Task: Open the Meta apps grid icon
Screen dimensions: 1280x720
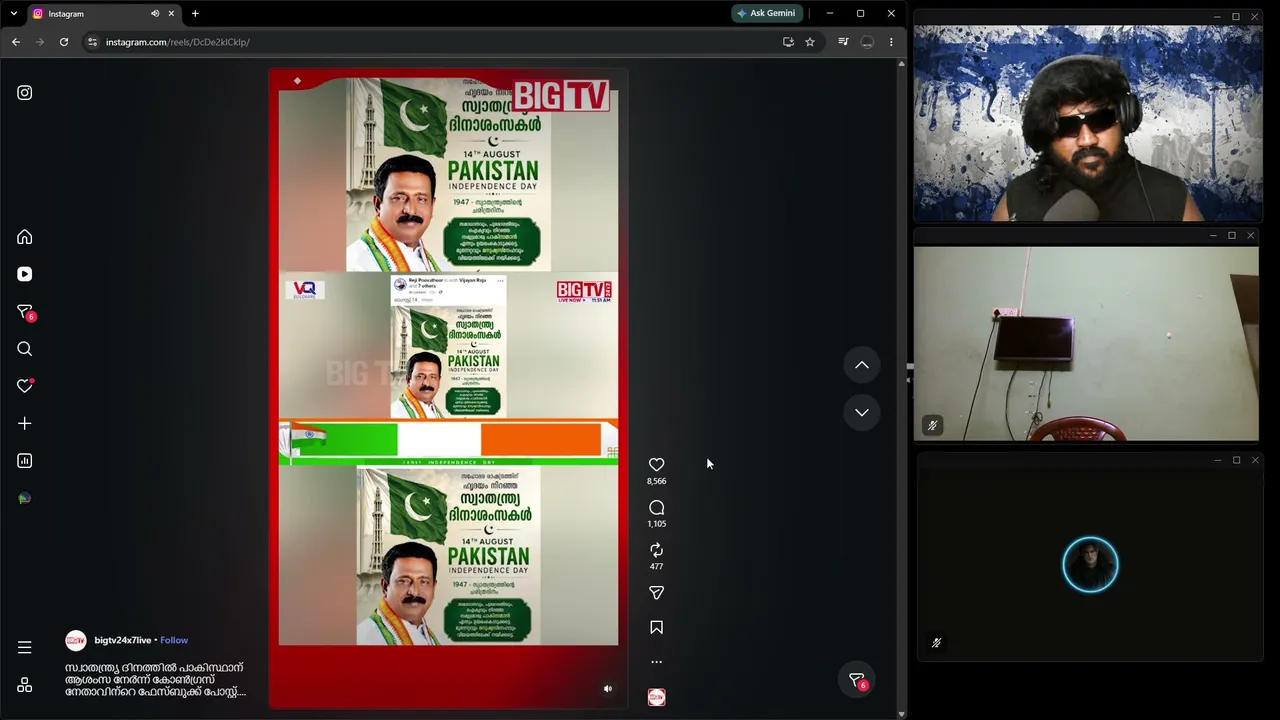Action: click(x=25, y=685)
